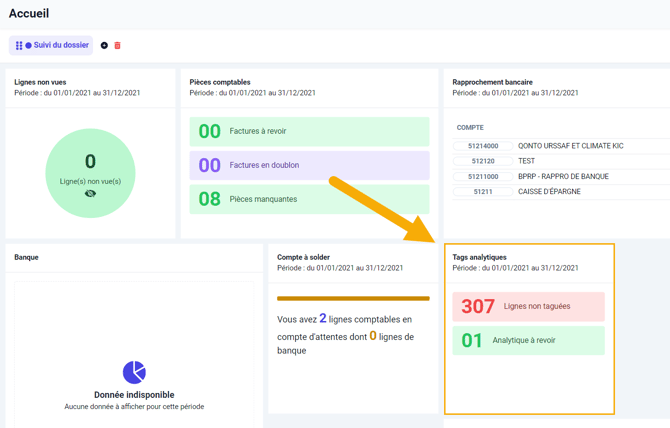Click the orange Compte à solder progress bar

pyautogui.click(x=353, y=298)
